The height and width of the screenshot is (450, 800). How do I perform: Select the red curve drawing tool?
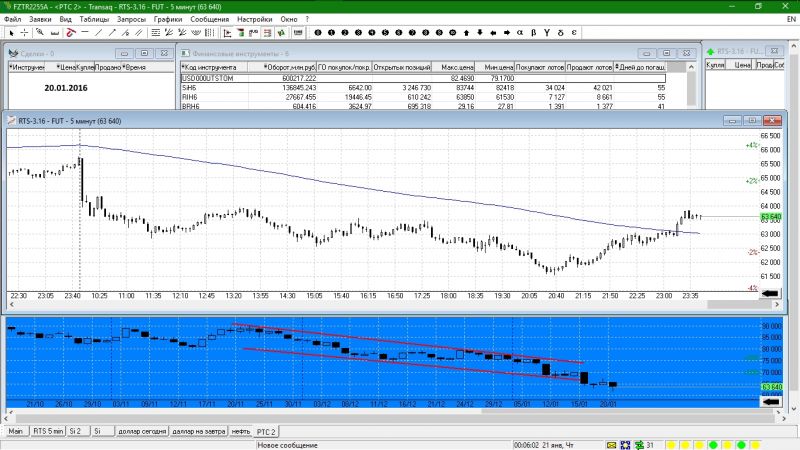click(71, 33)
